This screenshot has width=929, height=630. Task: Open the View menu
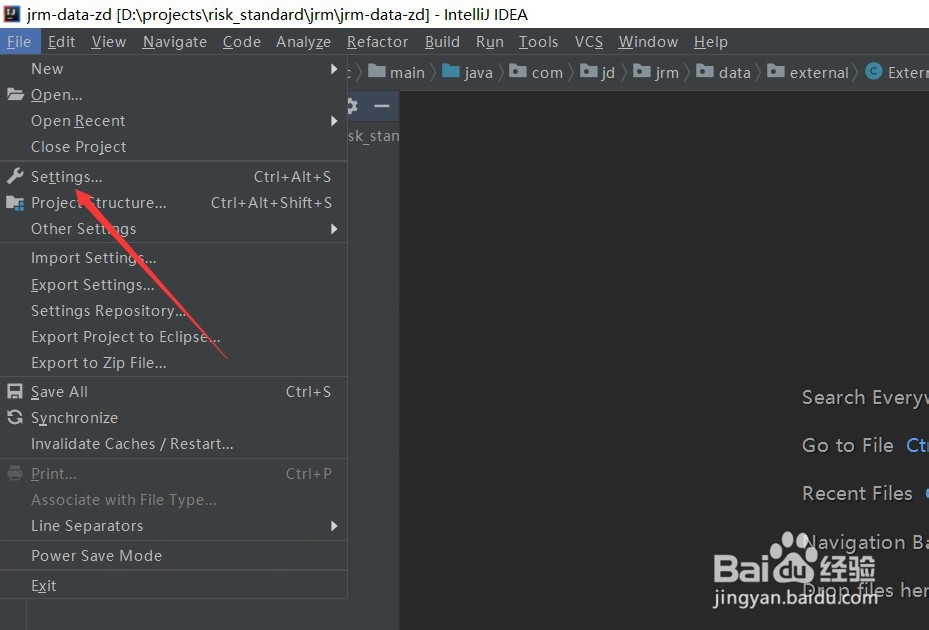click(108, 42)
